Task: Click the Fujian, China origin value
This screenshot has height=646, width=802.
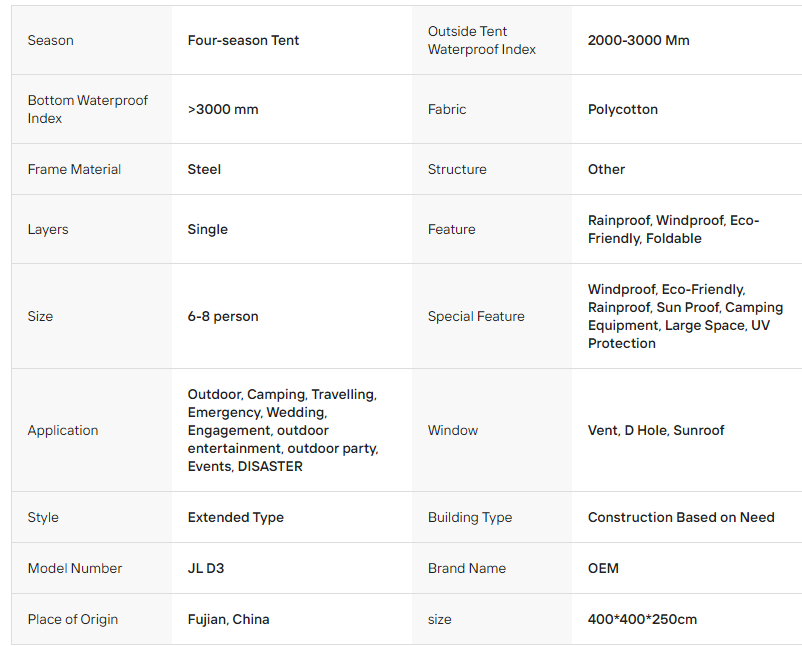Action: click(x=228, y=620)
